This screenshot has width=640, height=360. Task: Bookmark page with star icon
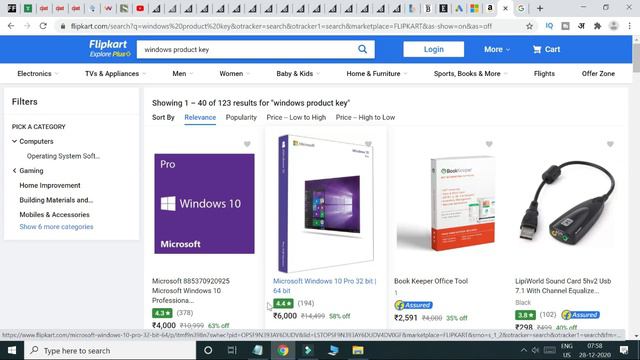529,26
